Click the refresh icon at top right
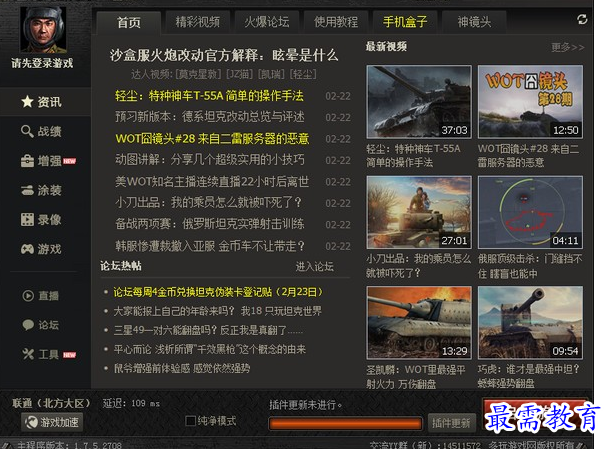 [582, 19]
